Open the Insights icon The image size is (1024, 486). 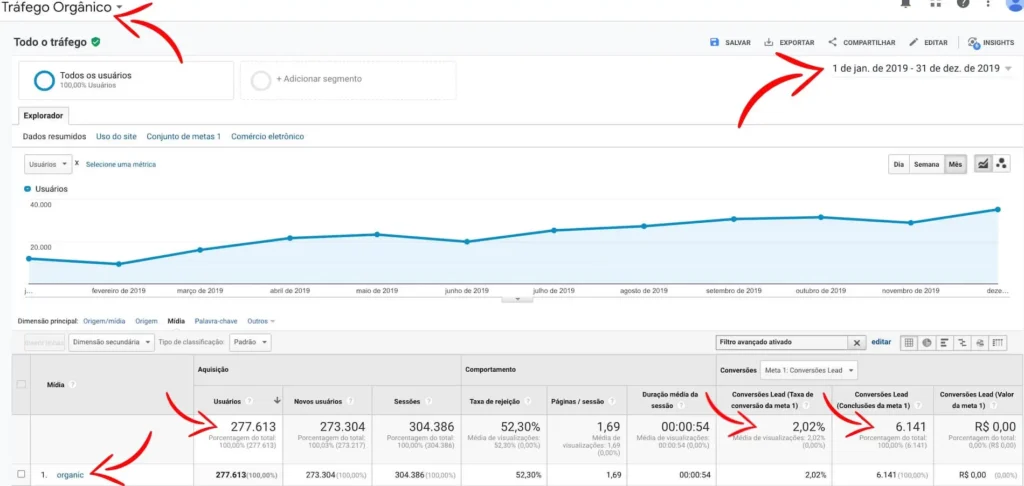click(x=974, y=43)
